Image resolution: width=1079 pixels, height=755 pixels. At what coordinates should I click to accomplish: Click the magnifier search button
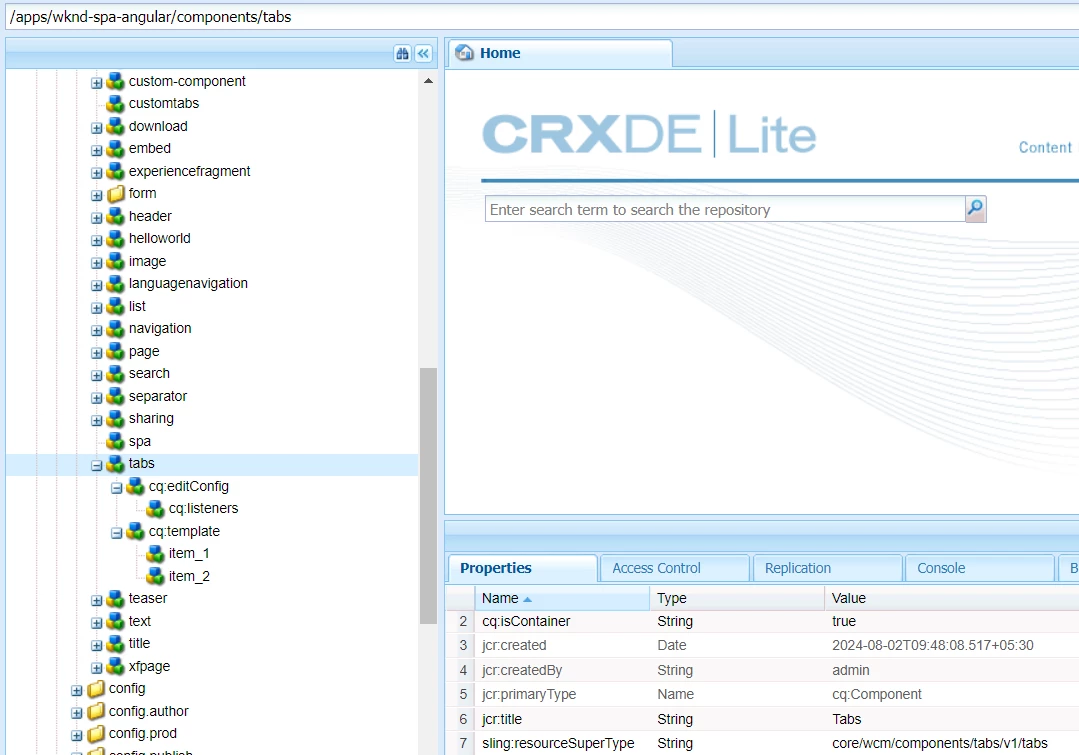[975, 209]
